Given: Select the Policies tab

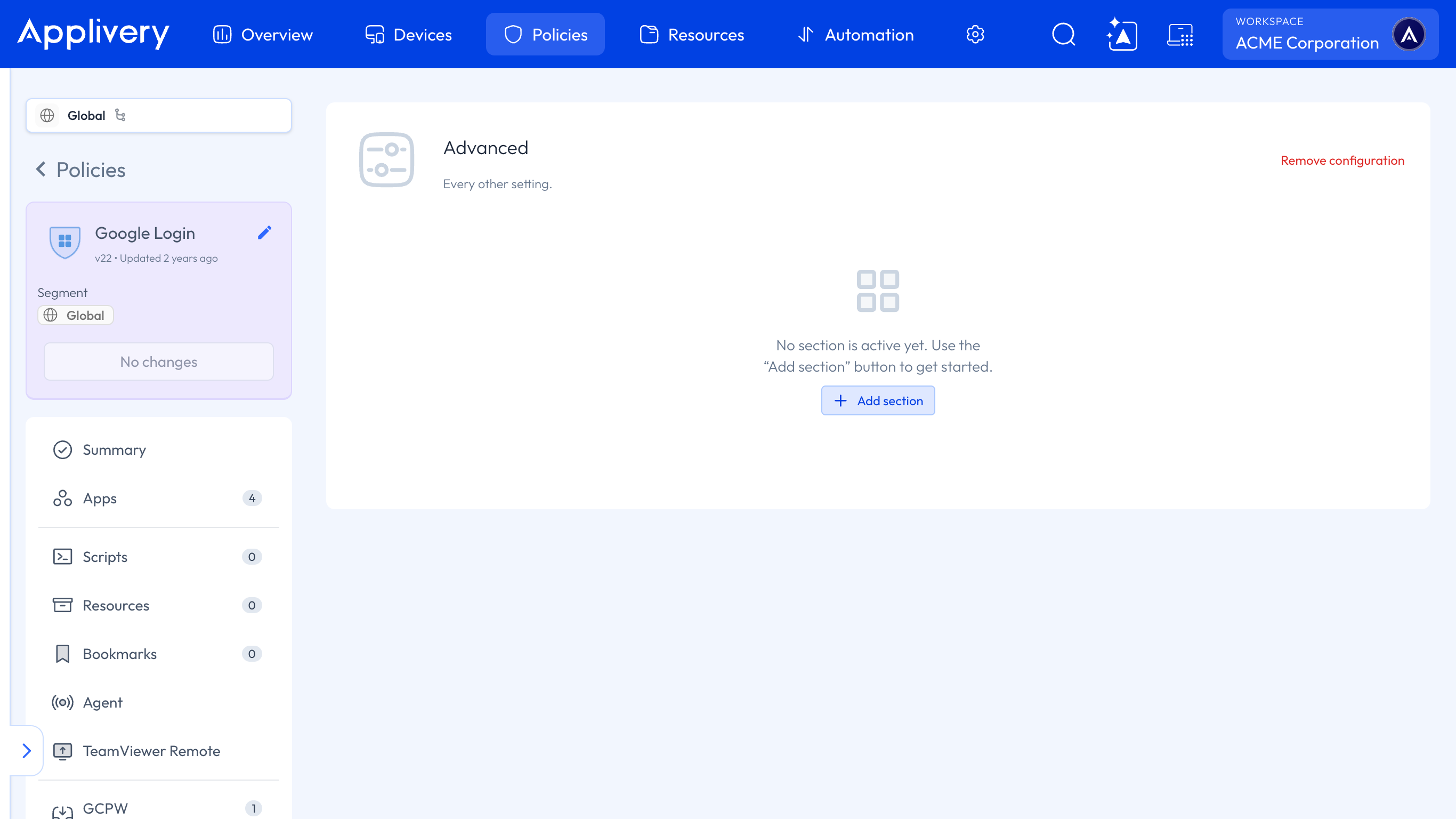Looking at the screenshot, I should (x=545, y=35).
